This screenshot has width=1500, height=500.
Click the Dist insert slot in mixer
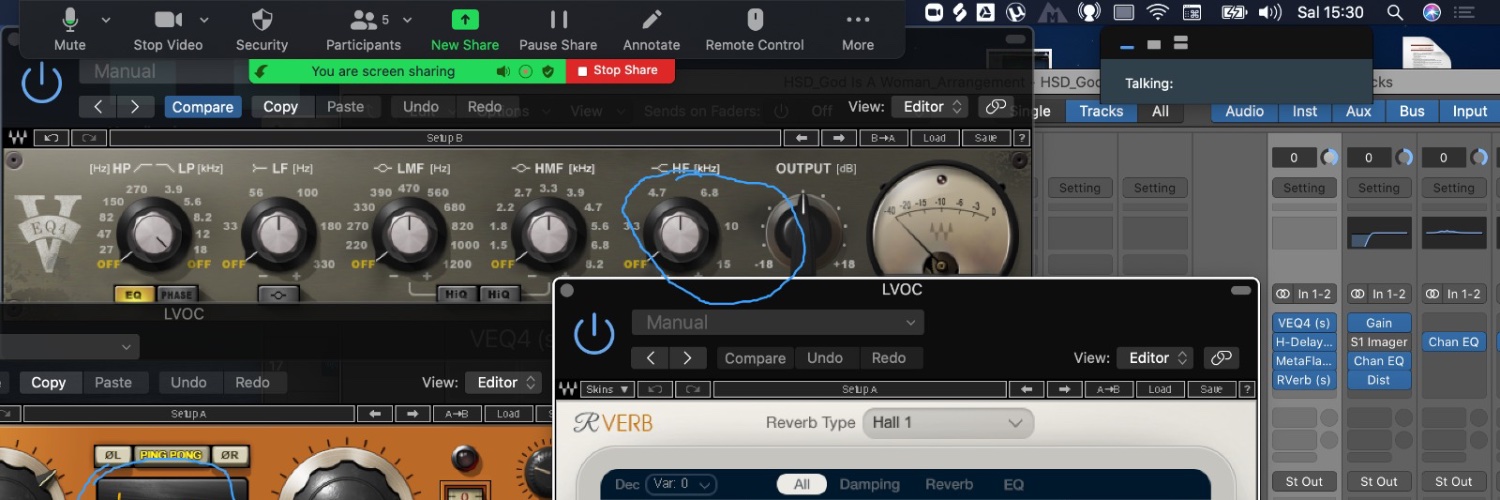(x=1379, y=380)
